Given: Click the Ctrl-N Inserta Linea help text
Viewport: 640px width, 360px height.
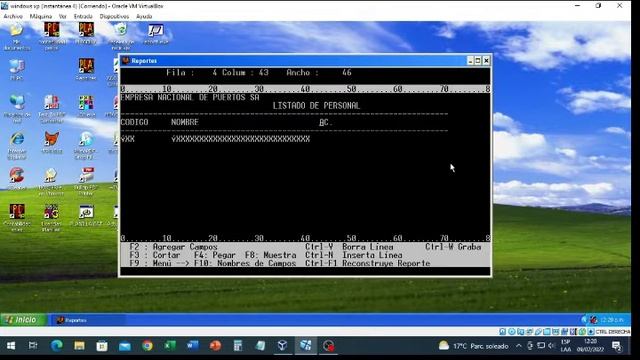Looking at the screenshot, I should (354, 255).
